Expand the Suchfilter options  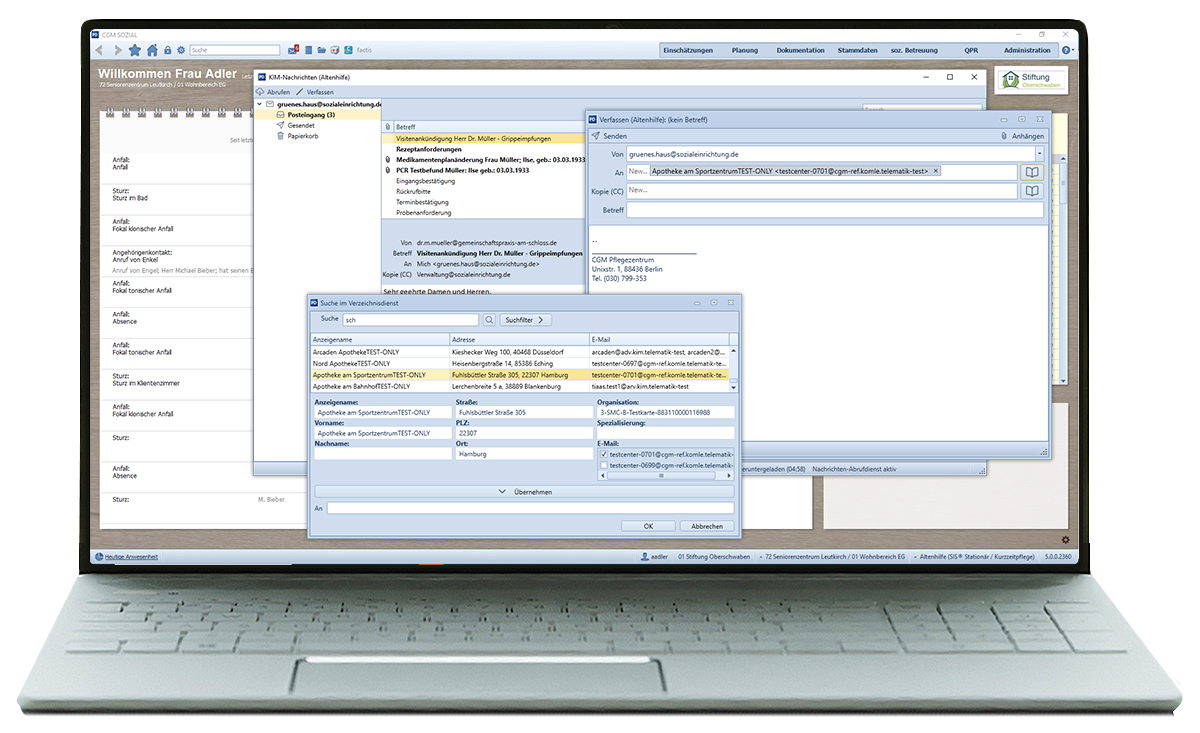pos(526,320)
